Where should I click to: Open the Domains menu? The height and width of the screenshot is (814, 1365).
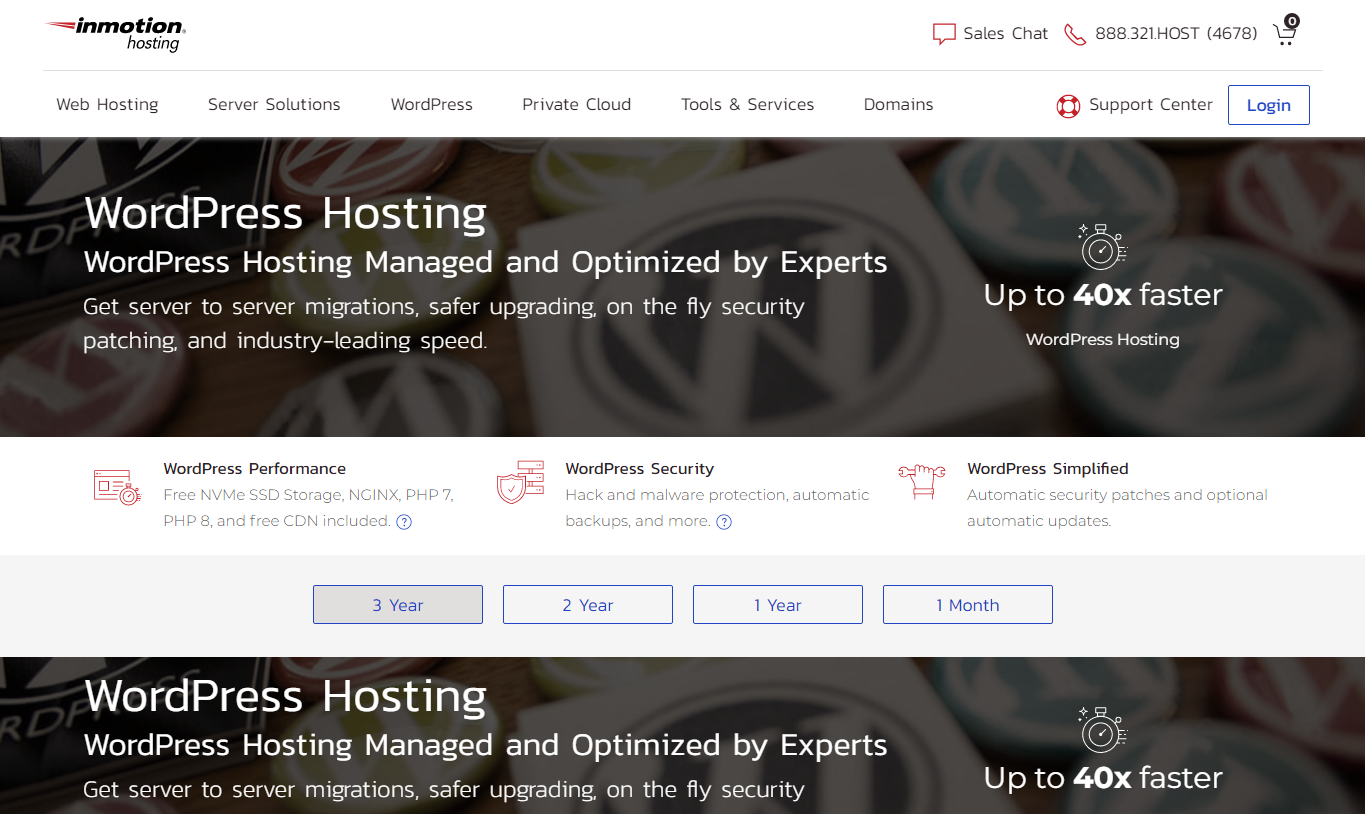click(898, 104)
